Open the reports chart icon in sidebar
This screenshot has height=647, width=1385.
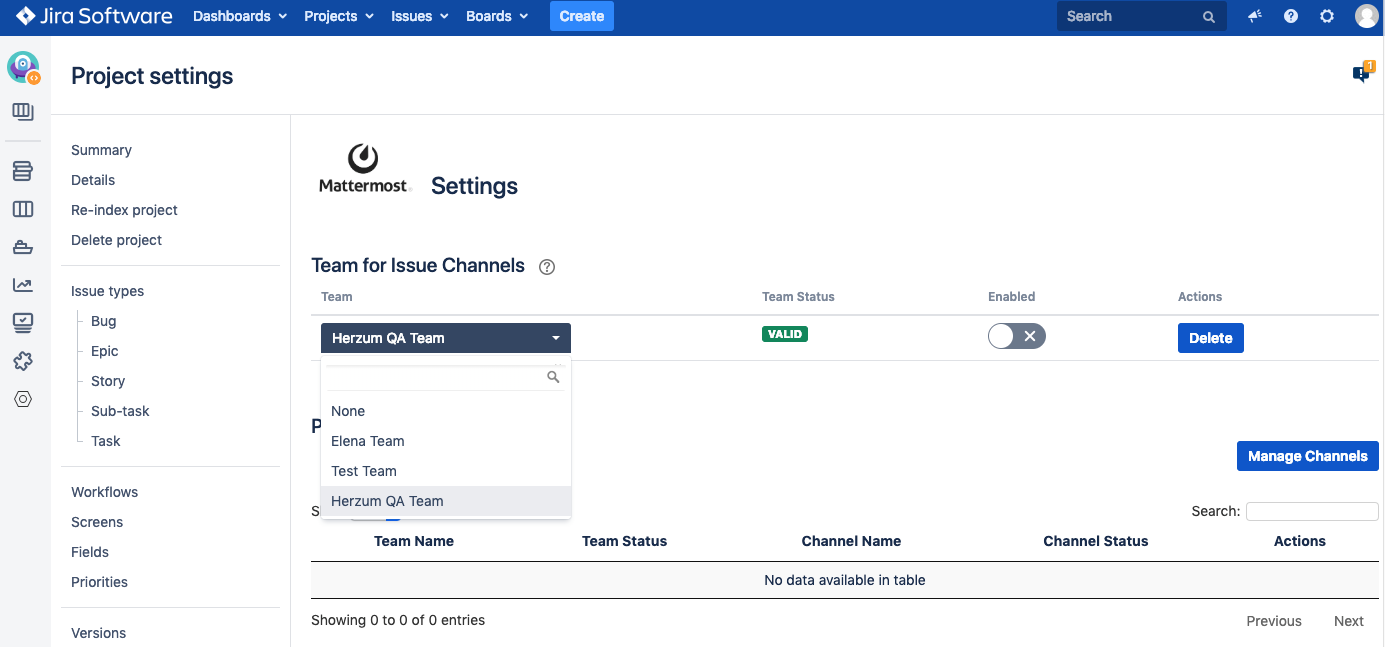(23, 285)
